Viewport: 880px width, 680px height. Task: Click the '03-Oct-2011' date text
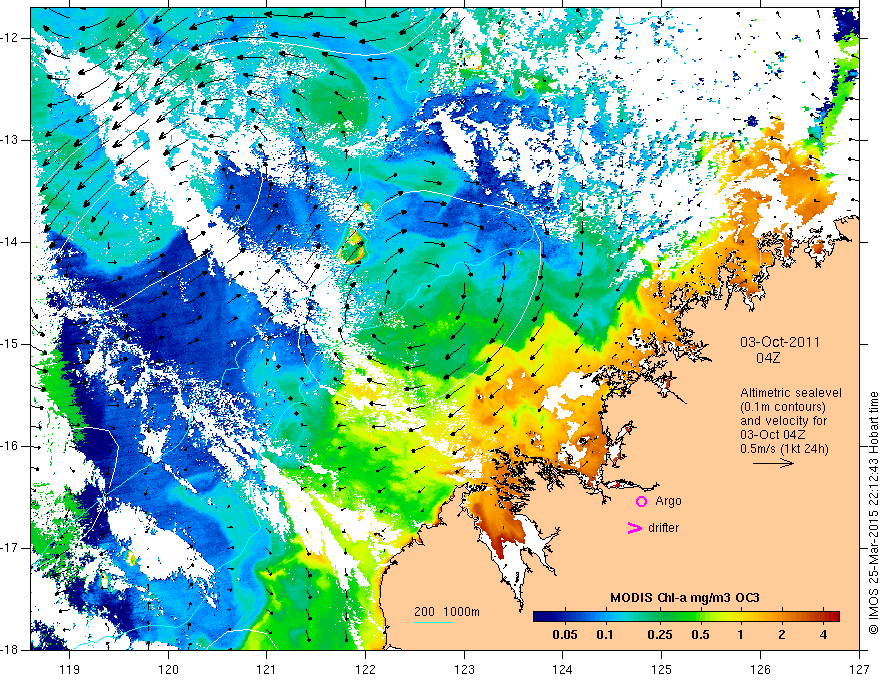[780, 342]
